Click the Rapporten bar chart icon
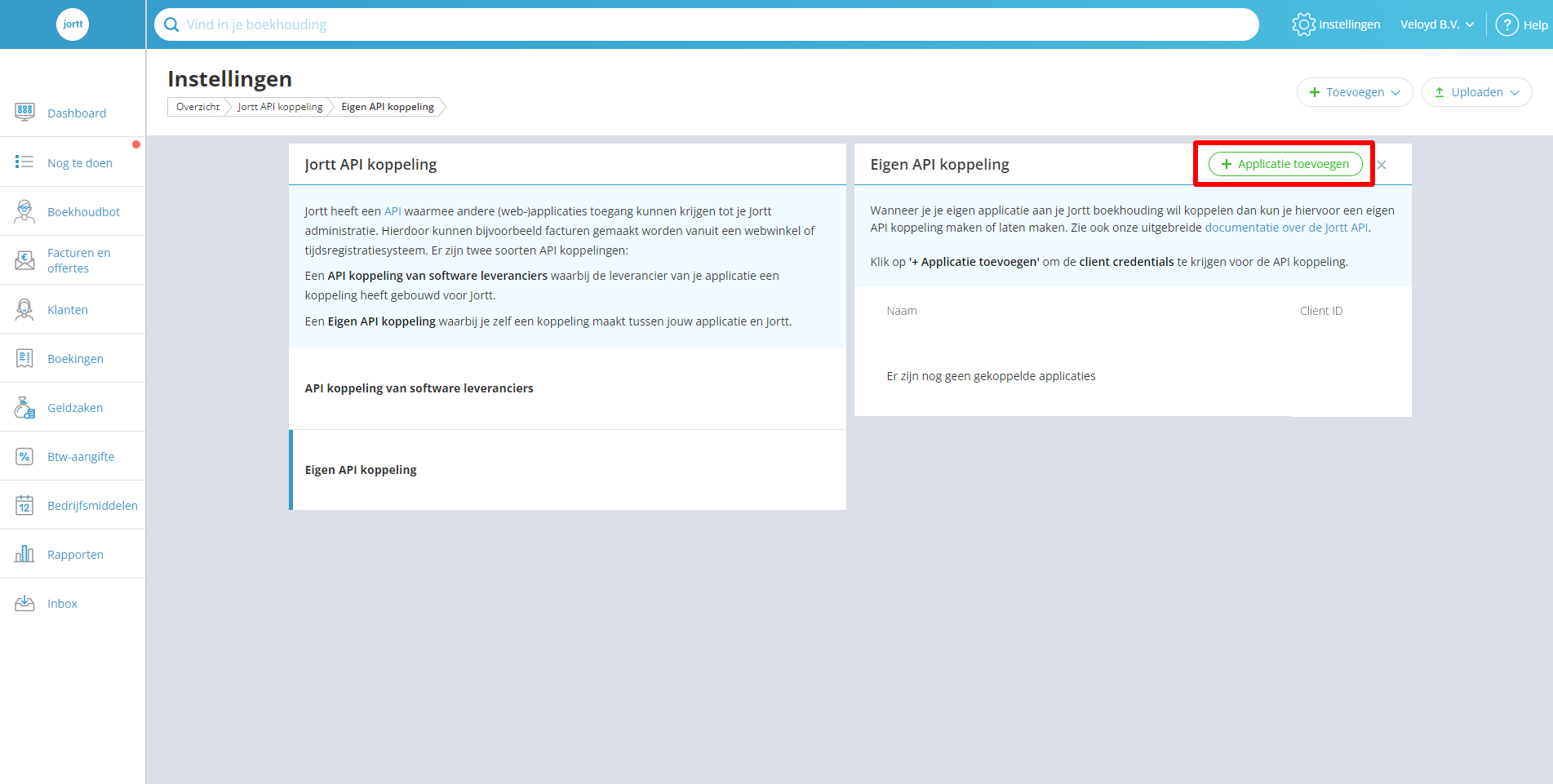 coord(24,554)
